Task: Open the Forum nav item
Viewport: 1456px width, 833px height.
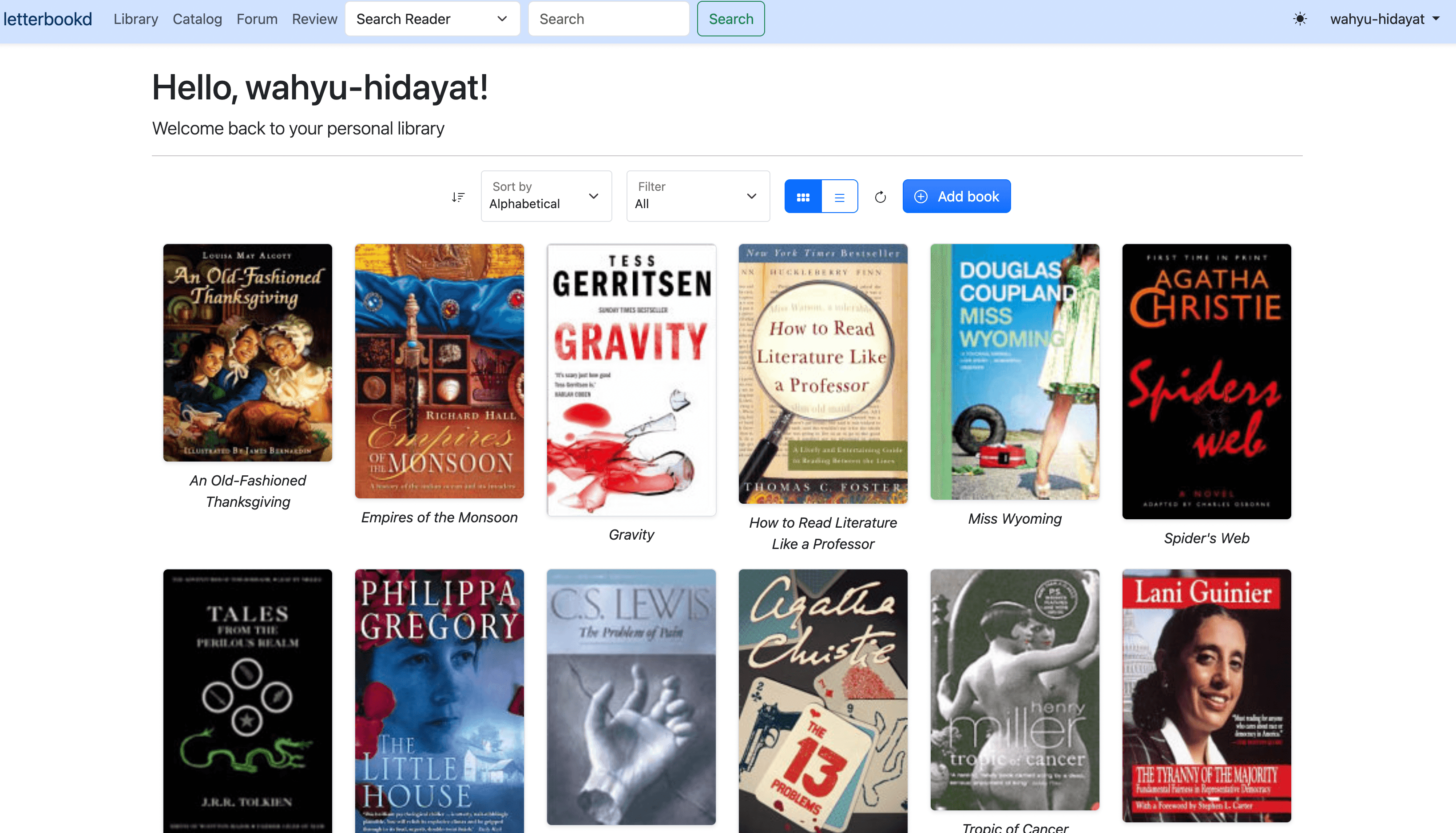Action: pyautogui.click(x=257, y=19)
